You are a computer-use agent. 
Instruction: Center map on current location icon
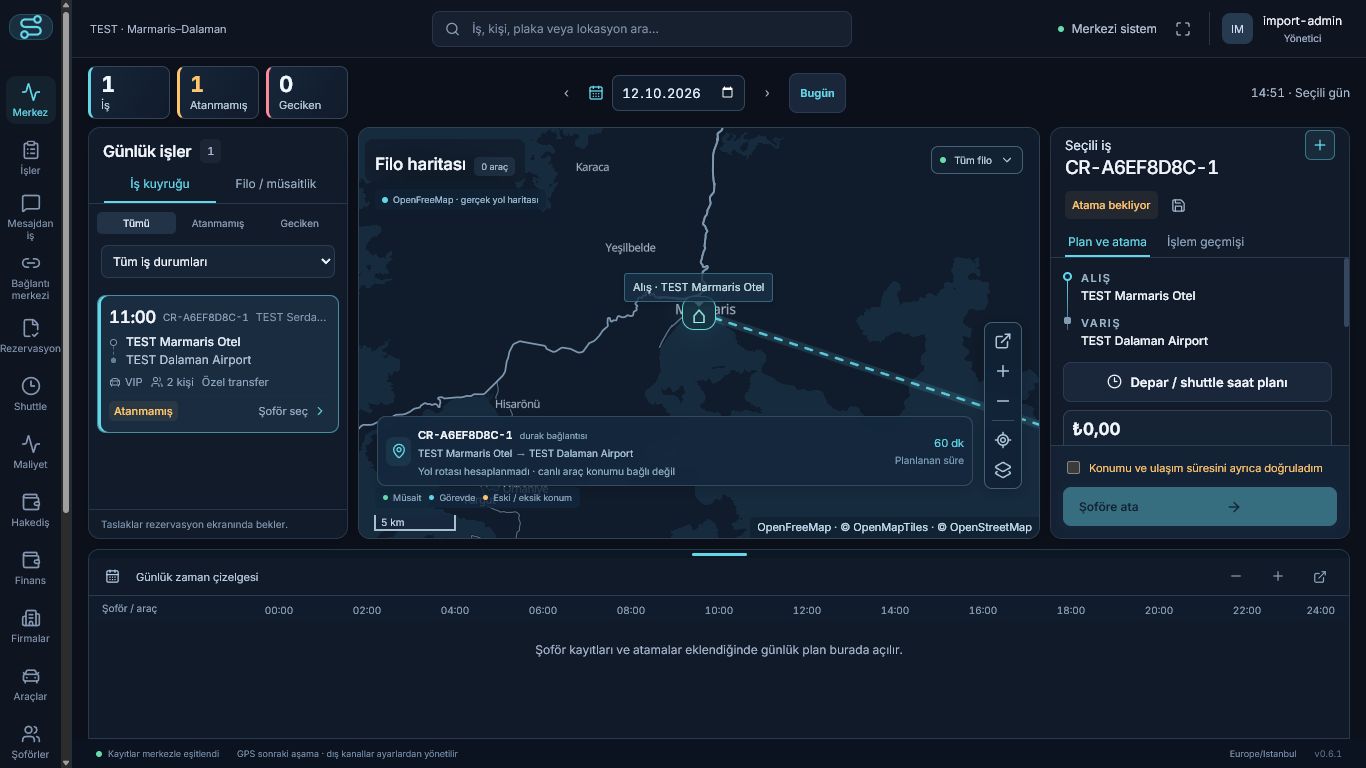click(x=1003, y=440)
